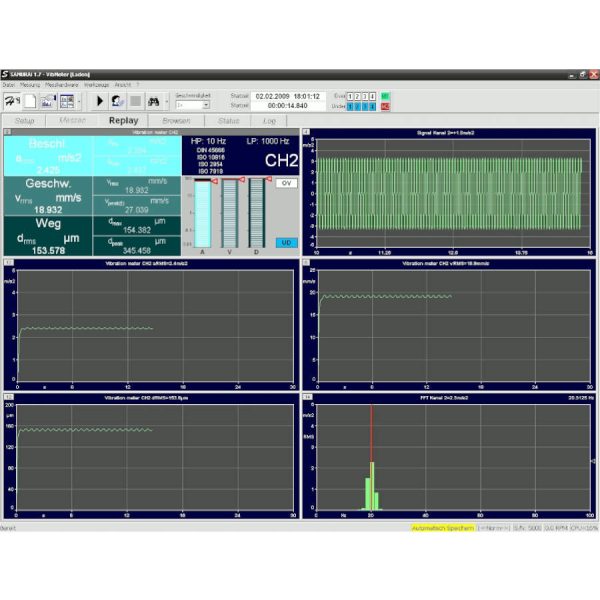Open the Datei menu
600x600 pixels.
(8, 85)
